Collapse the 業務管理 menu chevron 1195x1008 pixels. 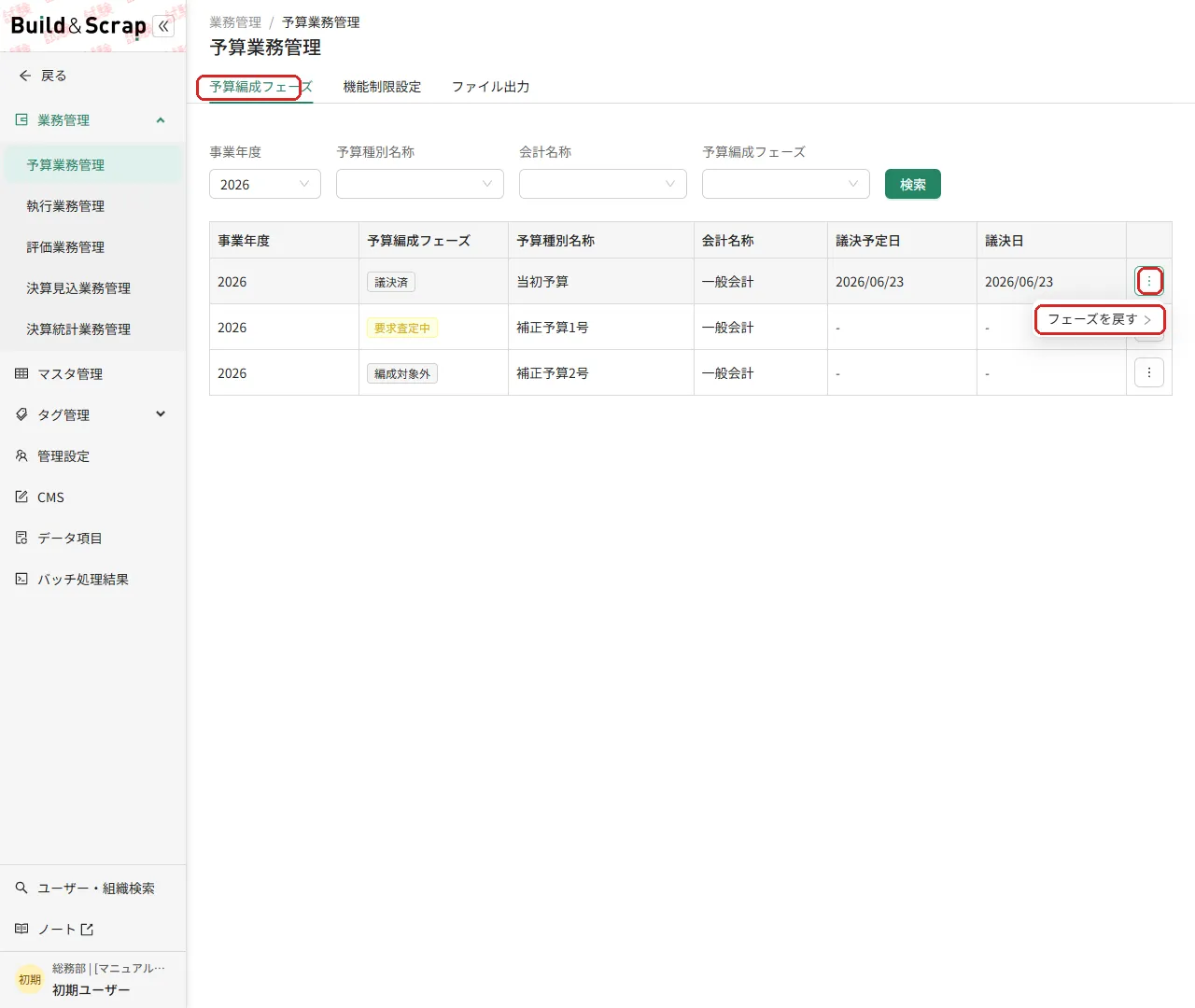(161, 119)
